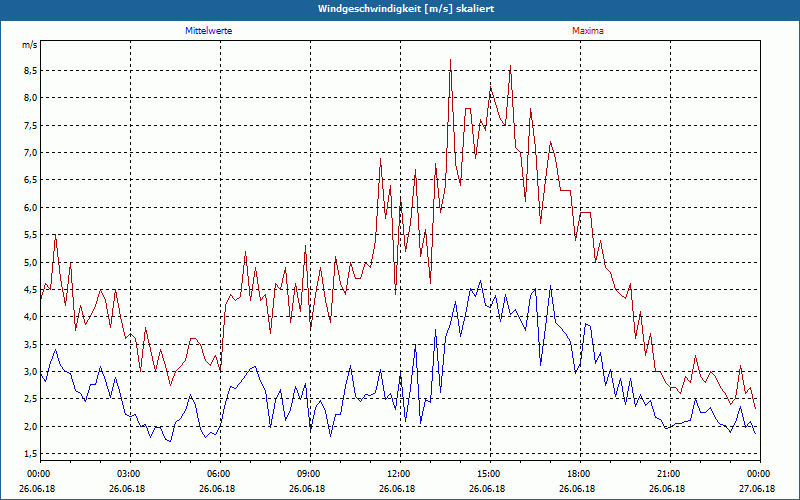
Task: Select the 5,0 y-axis value
Action: pos(30,262)
